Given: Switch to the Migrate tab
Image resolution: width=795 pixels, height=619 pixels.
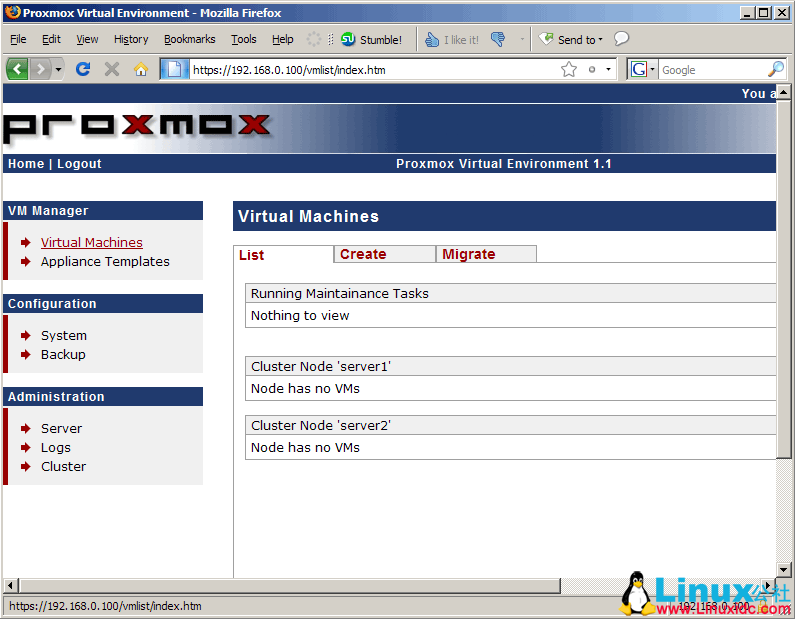Looking at the screenshot, I should (x=469, y=254).
